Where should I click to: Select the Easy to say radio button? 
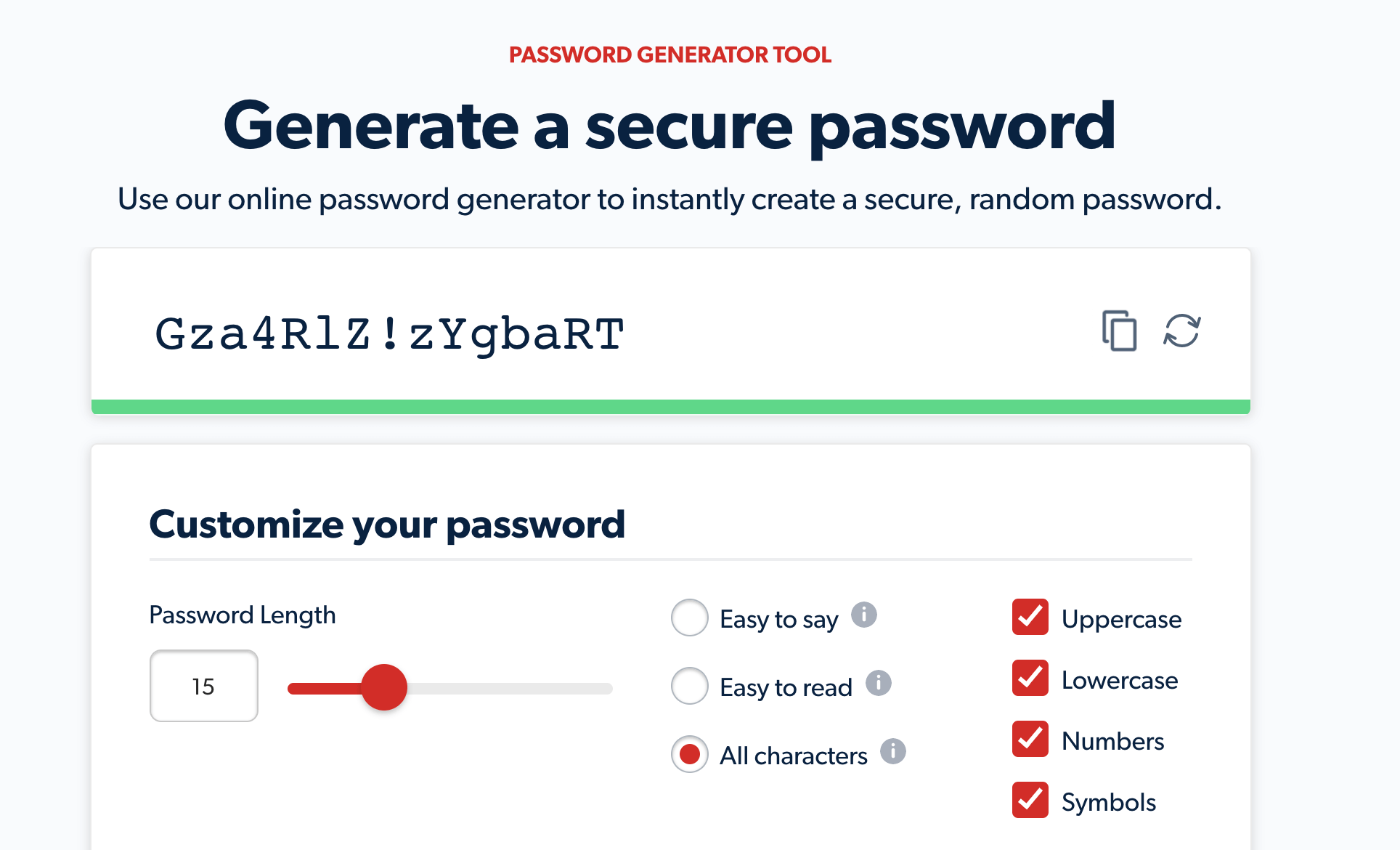pyautogui.click(x=689, y=618)
